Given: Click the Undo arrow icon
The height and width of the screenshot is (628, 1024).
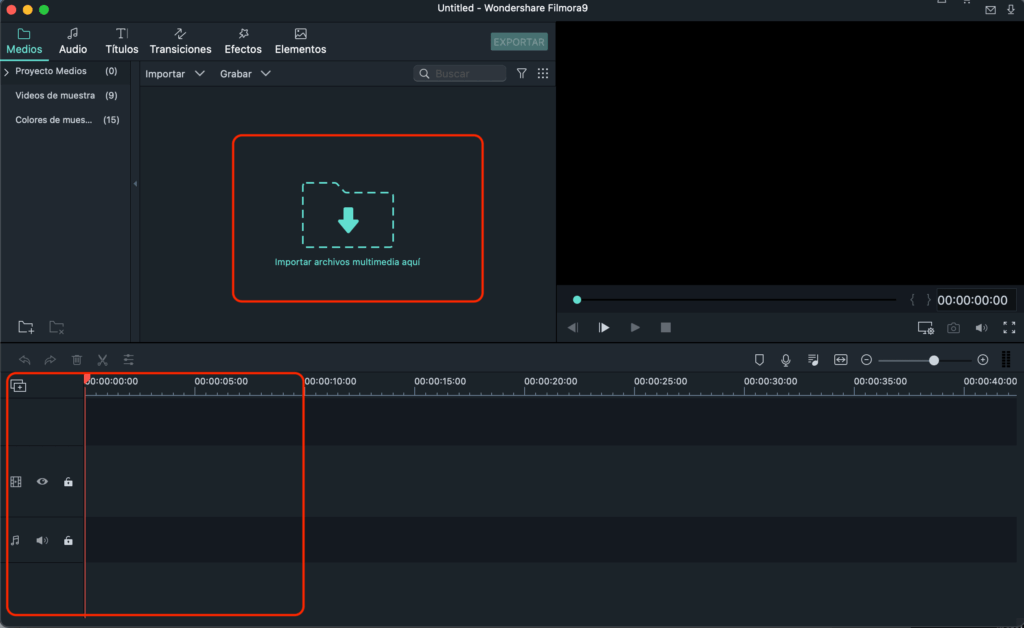Looking at the screenshot, I should pyautogui.click(x=25, y=359).
